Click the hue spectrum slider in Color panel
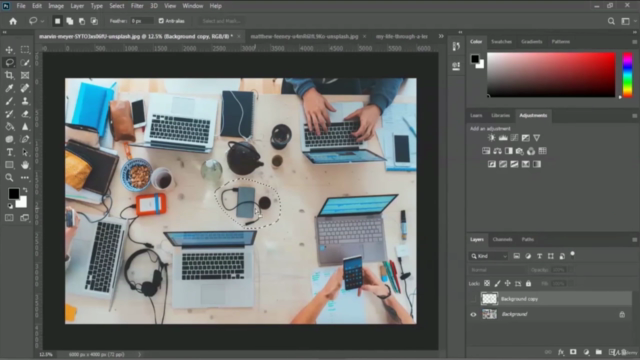Screen dimensions: 640x360 (x=627, y=75)
